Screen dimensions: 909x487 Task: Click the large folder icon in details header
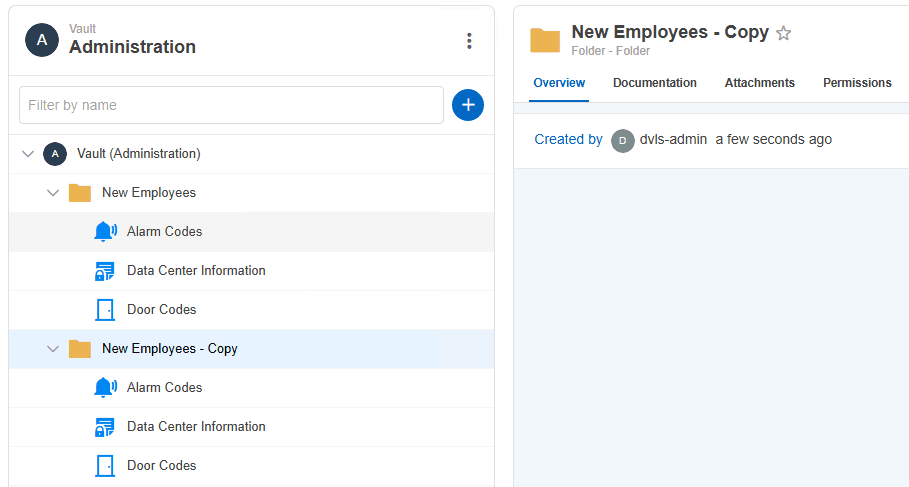pyautogui.click(x=545, y=40)
